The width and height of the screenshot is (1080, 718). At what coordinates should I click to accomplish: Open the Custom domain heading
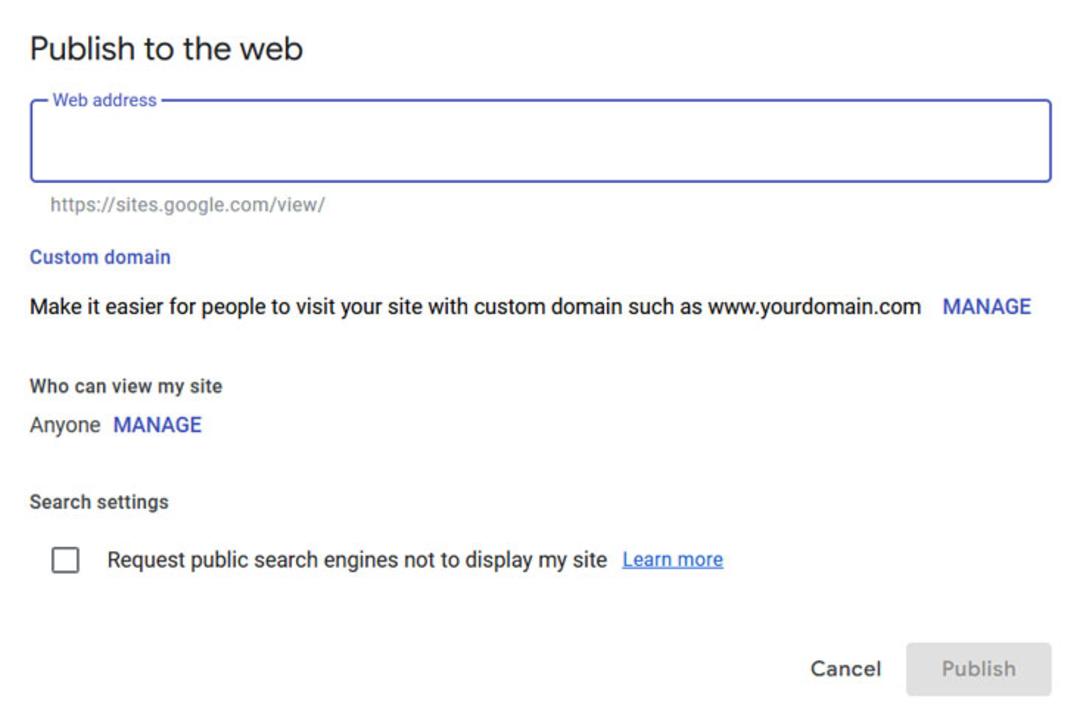(x=100, y=257)
